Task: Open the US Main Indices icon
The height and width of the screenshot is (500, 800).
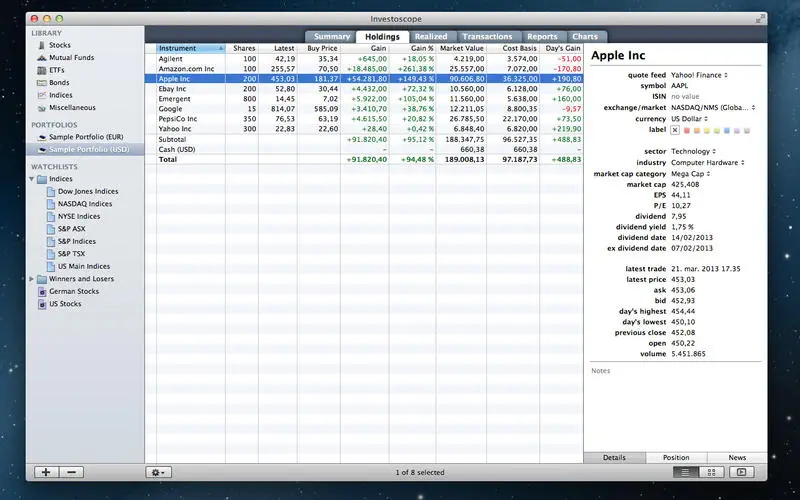Action: [51, 266]
